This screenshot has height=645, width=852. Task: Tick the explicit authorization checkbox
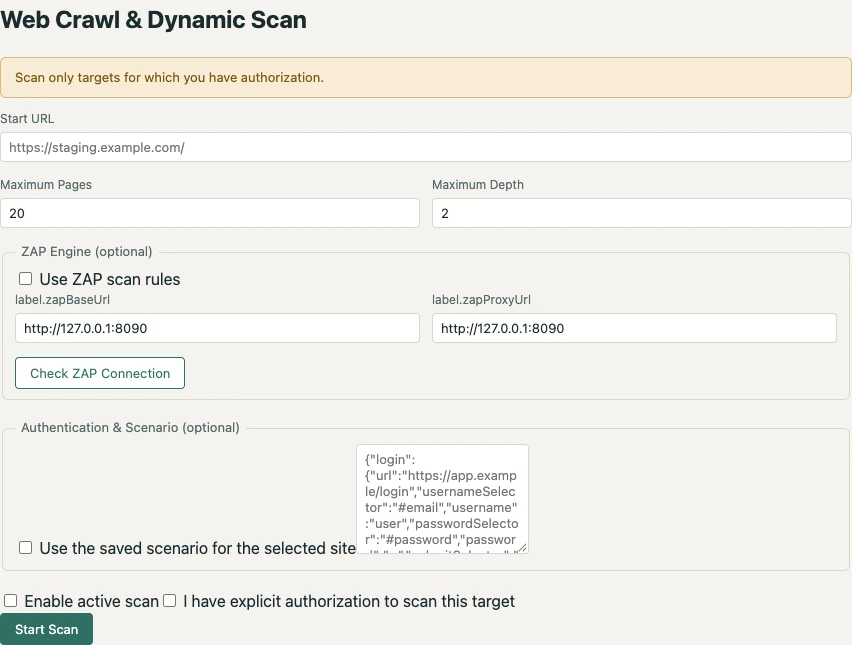(170, 600)
